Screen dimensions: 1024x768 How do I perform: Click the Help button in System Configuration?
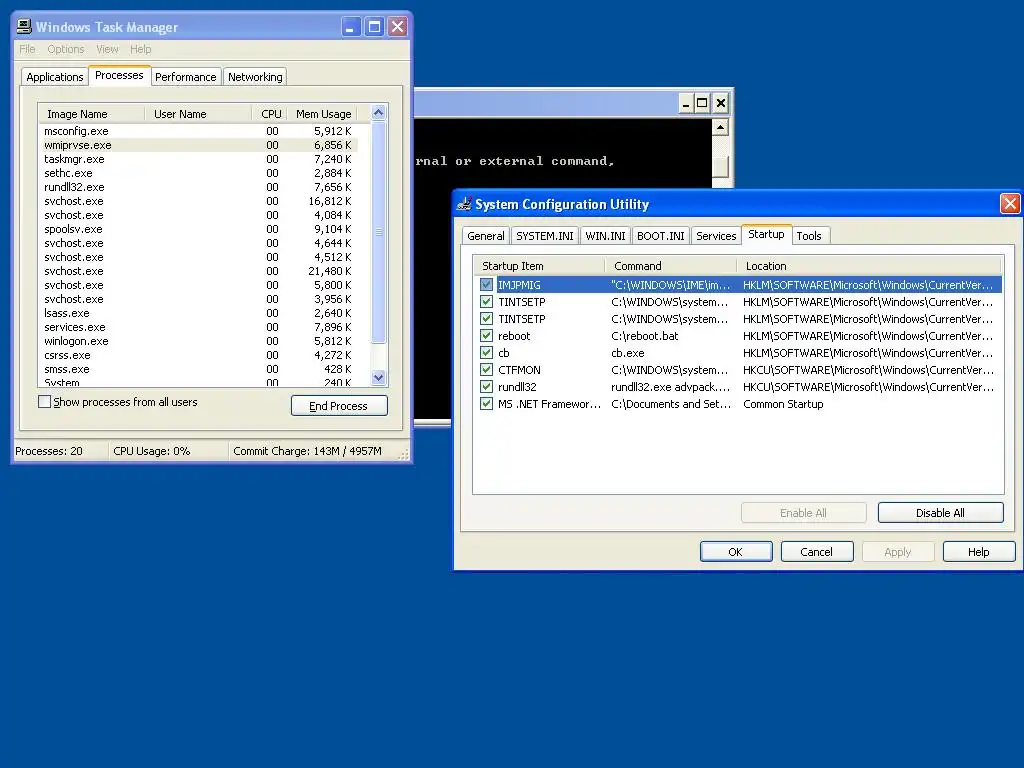pos(979,552)
